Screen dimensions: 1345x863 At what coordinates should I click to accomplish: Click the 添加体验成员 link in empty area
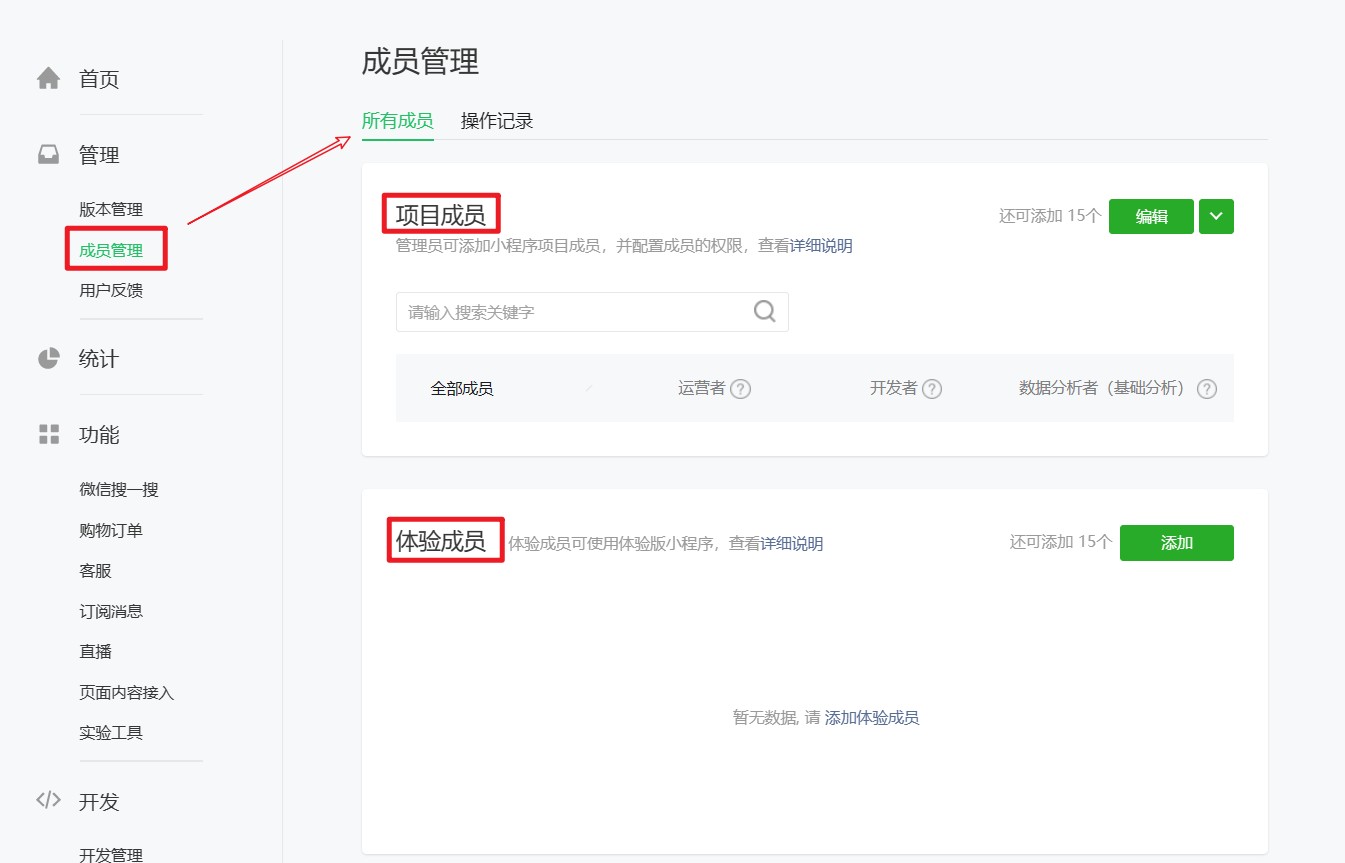coord(872,717)
